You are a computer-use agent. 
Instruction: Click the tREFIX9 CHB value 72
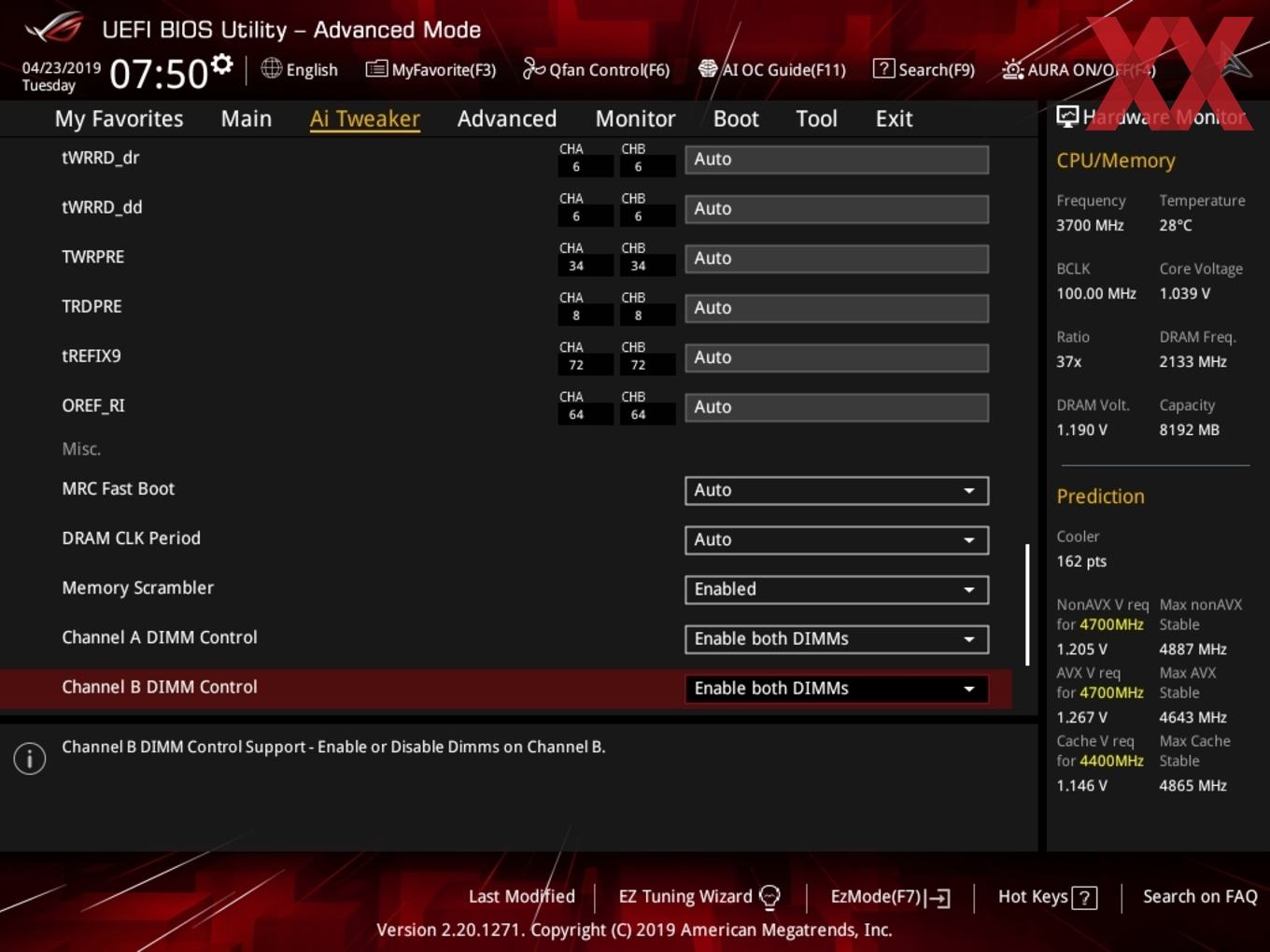tap(638, 365)
